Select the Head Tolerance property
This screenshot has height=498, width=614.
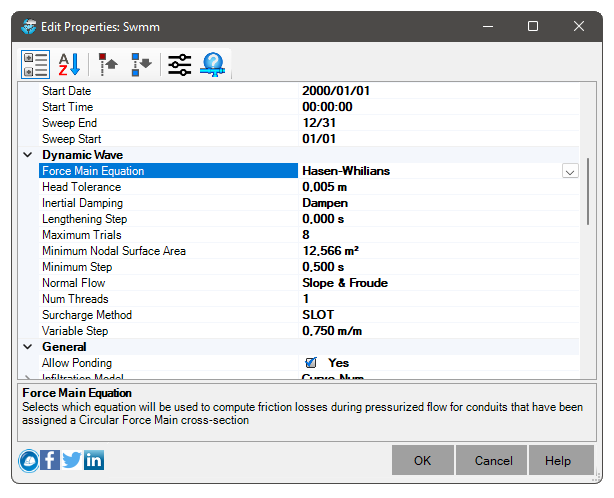coord(81,187)
